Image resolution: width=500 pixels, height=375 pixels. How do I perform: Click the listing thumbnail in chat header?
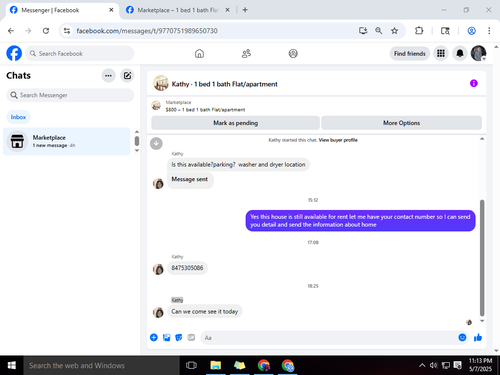coord(161,83)
